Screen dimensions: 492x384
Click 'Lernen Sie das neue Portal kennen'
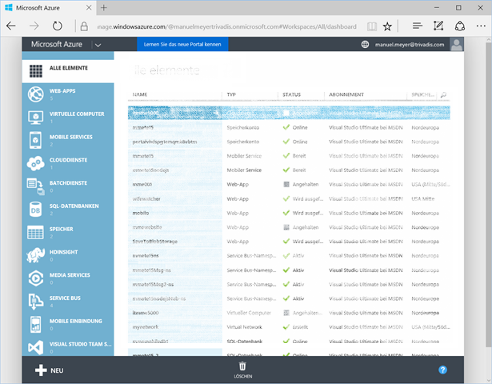point(182,44)
